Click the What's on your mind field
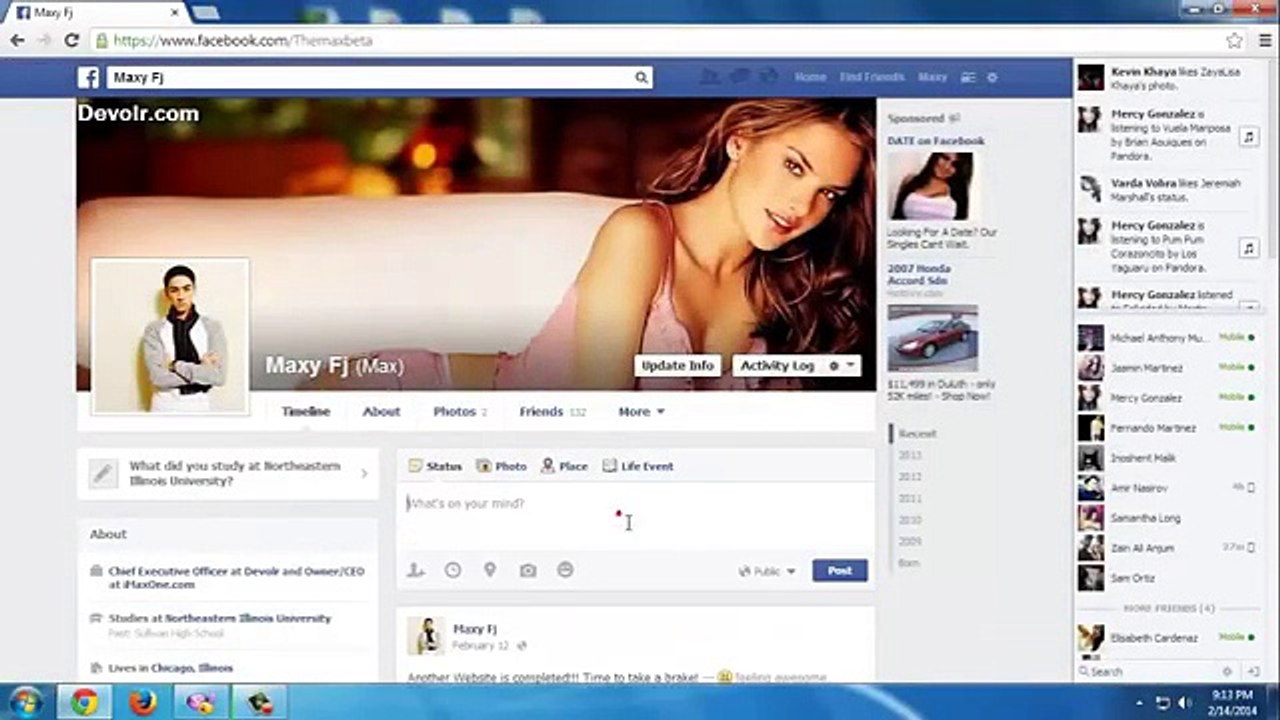This screenshot has width=1280, height=720. coord(636,516)
